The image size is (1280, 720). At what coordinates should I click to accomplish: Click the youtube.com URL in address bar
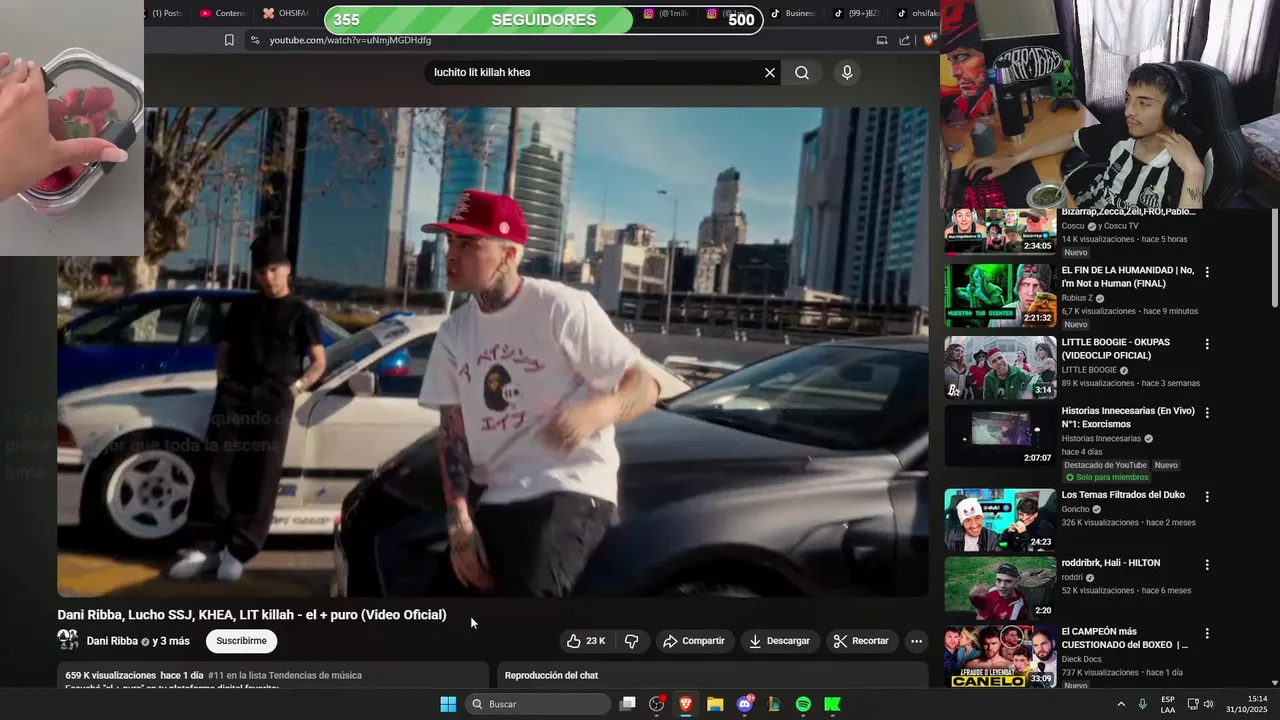350,40
